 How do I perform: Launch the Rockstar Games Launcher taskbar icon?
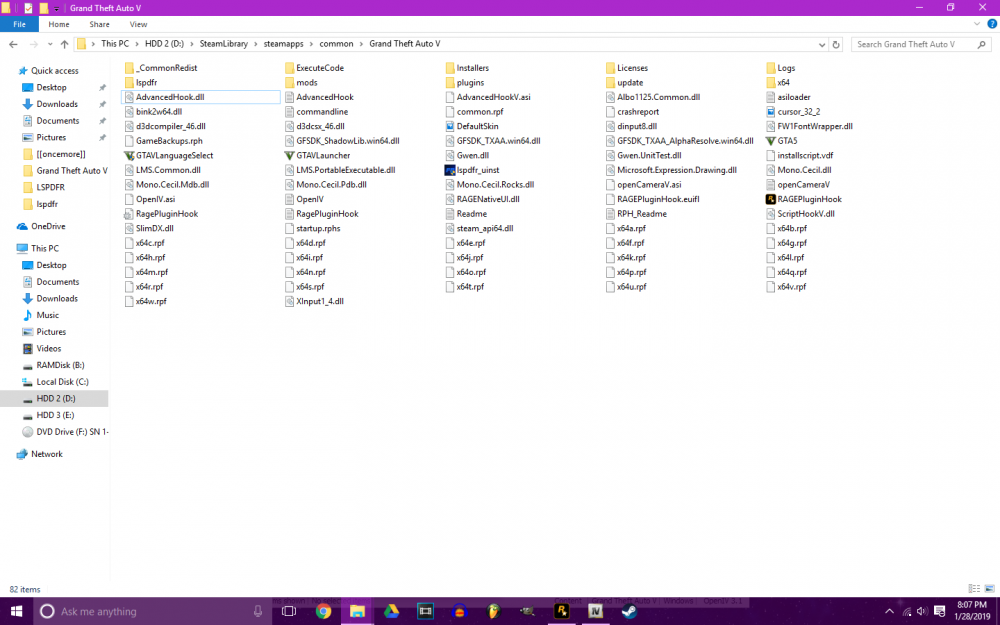point(561,611)
